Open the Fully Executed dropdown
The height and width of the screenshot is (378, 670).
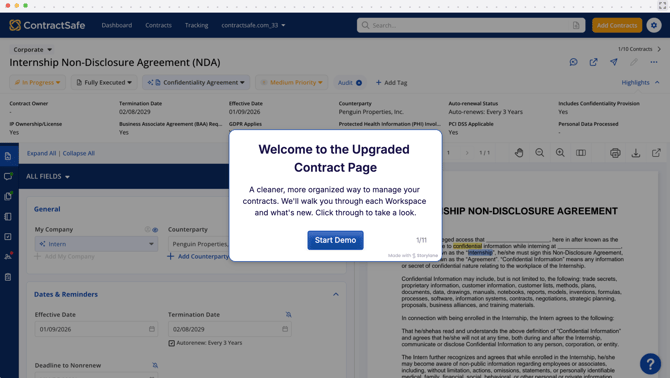pyautogui.click(x=104, y=82)
